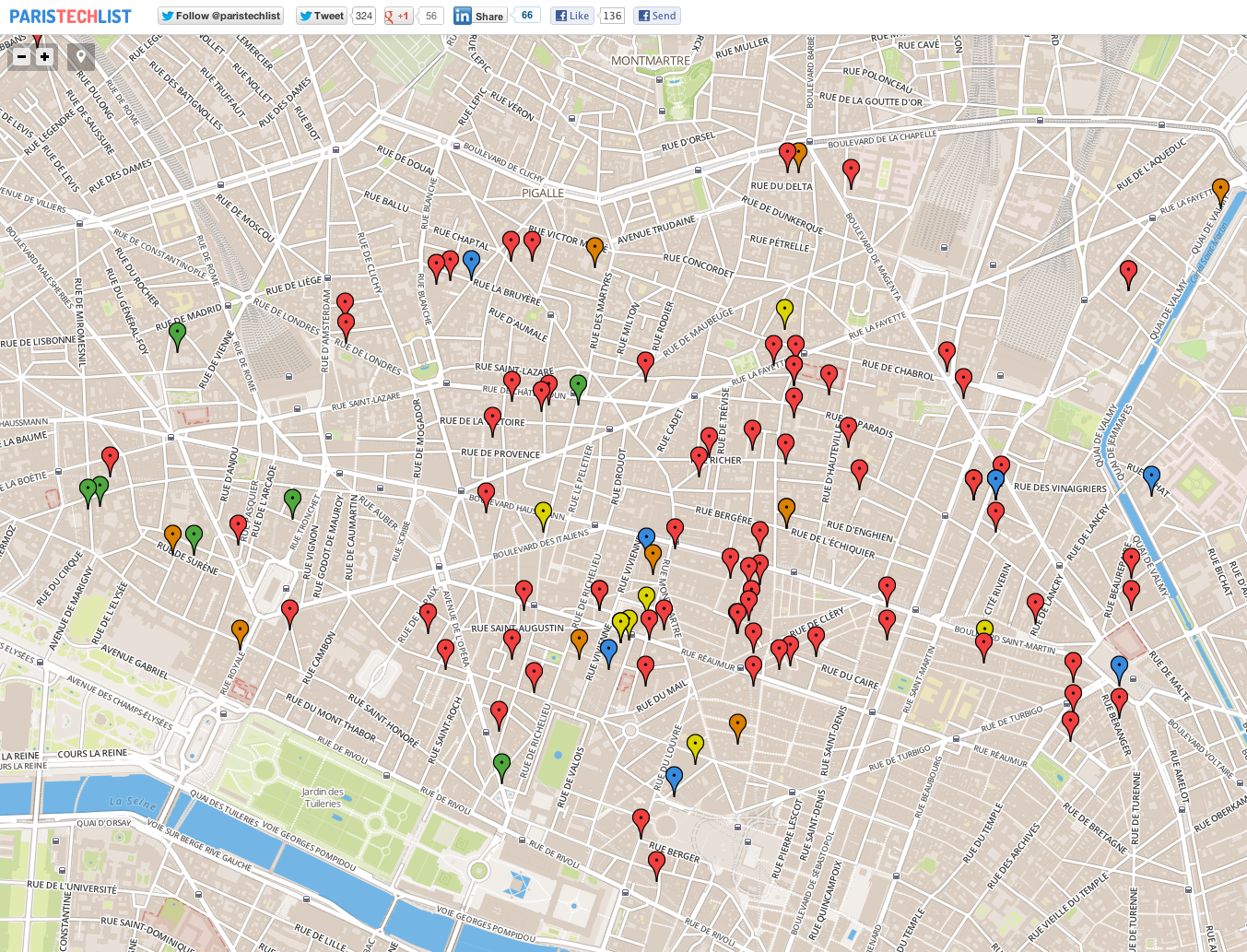Open the 324 tweet count bubble

coord(364,16)
